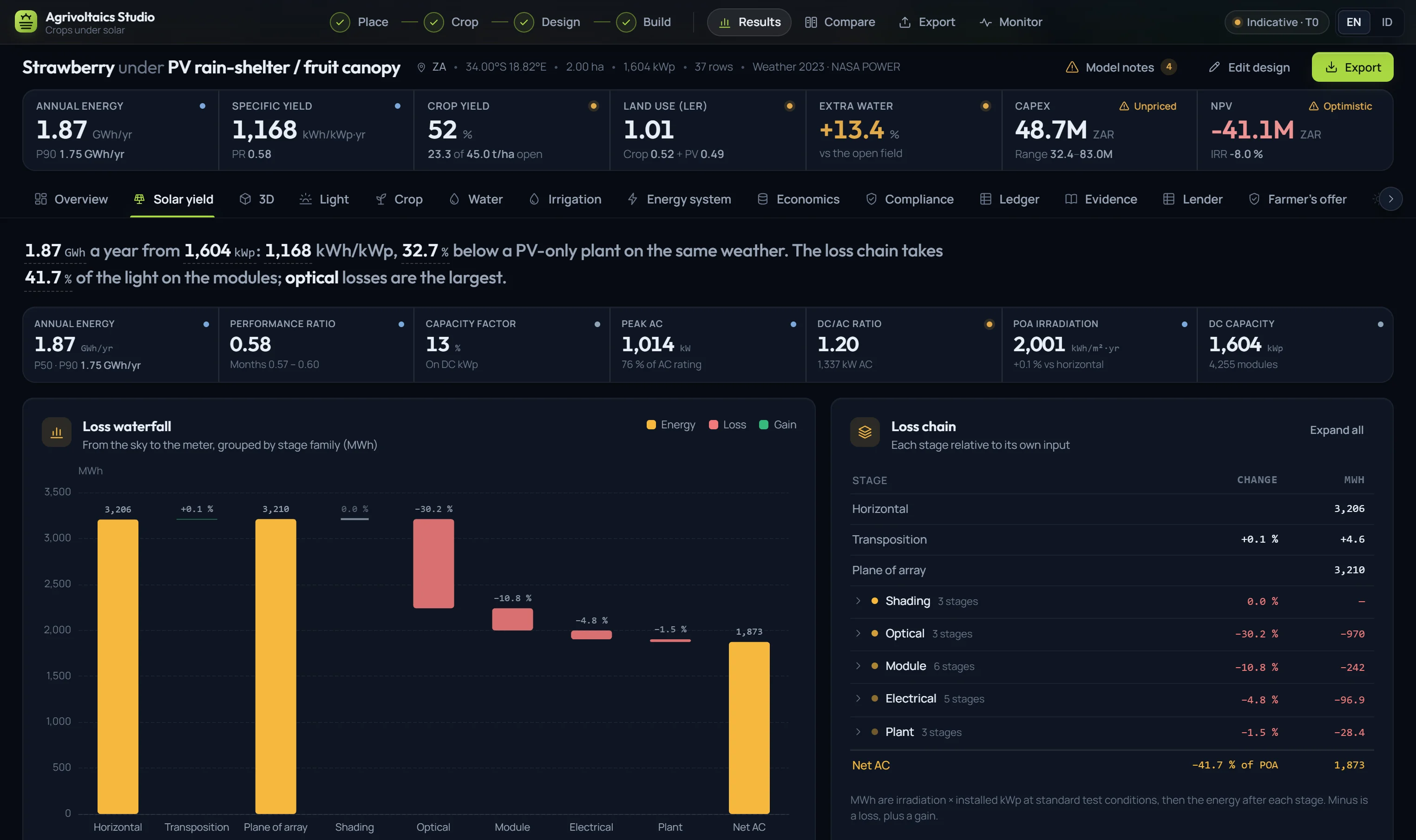Click the Agrivoltaics Studio logo icon
Screen dimensions: 1416x840
pyautogui.click(x=26, y=22)
